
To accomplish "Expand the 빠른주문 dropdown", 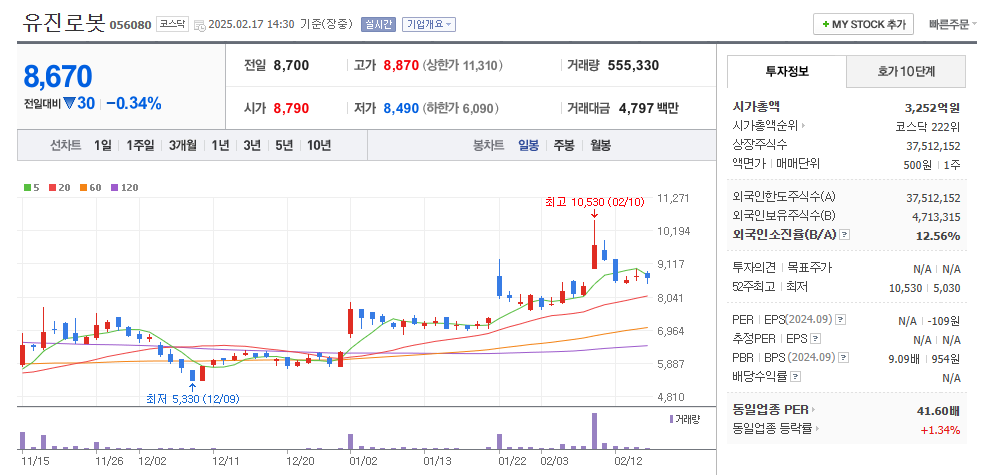I will (x=953, y=24).
